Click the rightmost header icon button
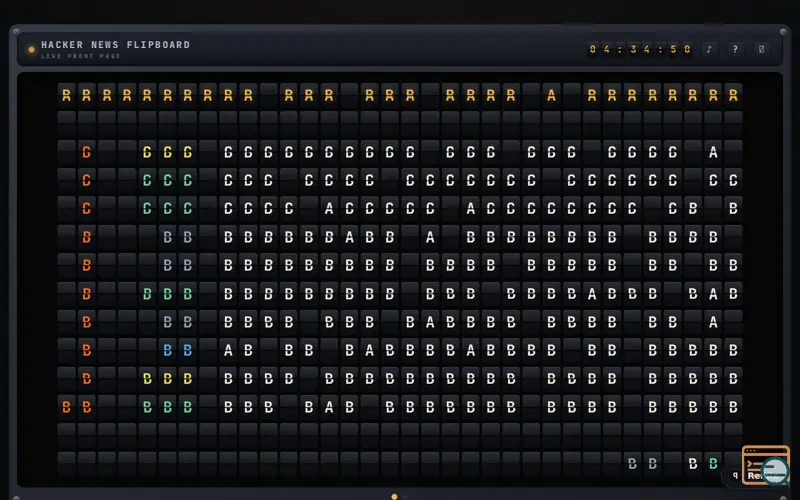The height and width of the screenshot is (500, 800). (761, 49)
